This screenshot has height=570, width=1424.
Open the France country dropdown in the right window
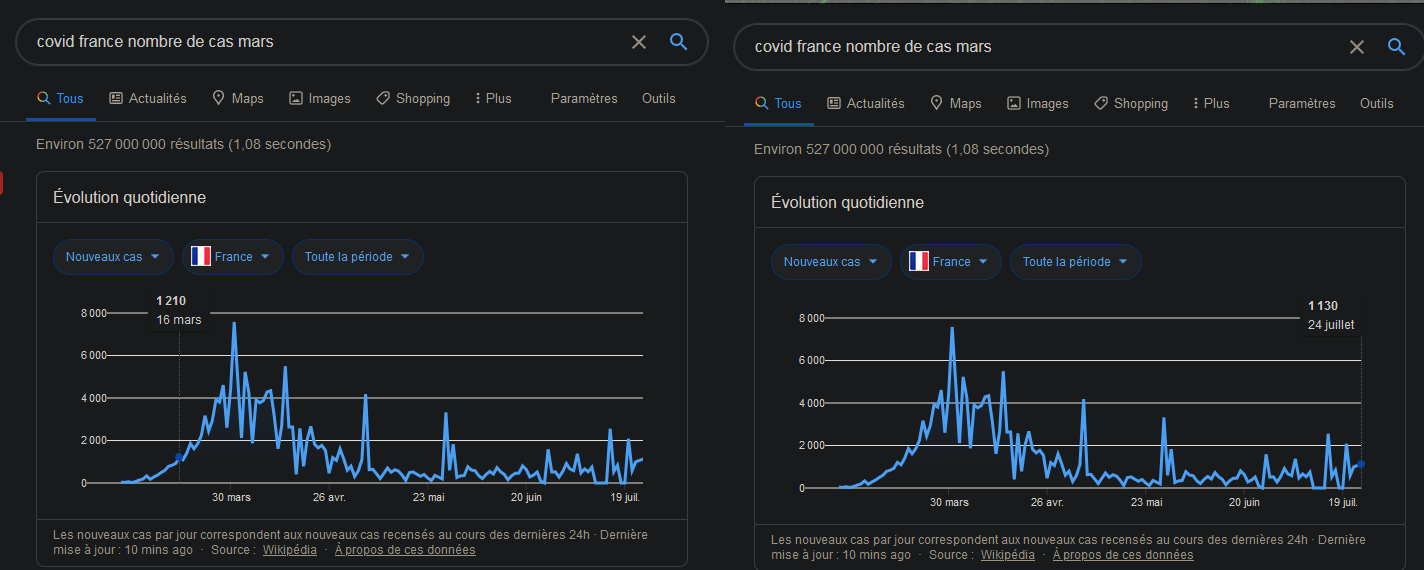[950, 261]
